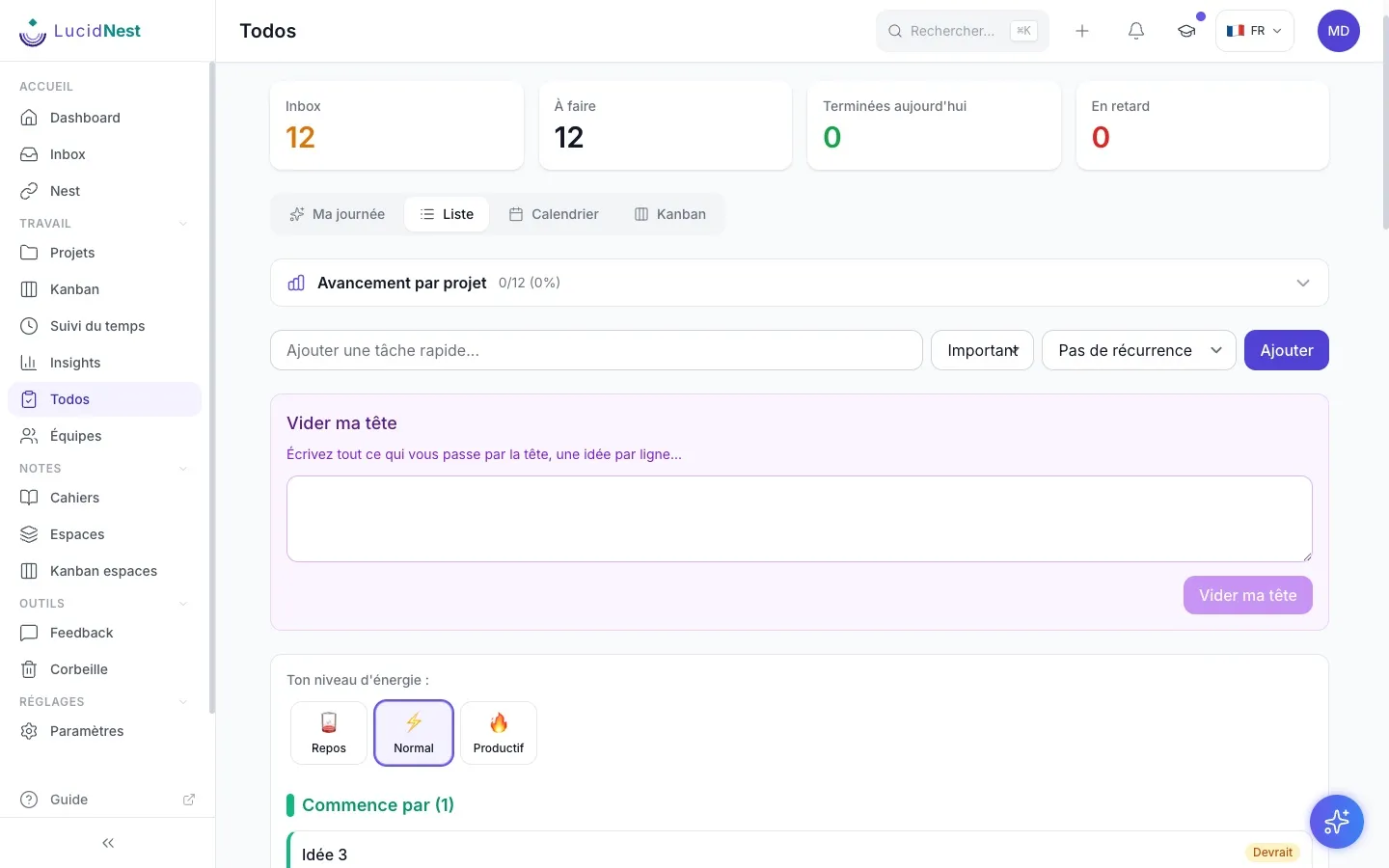
Task: Open the MD user avatar
Action: coord(1339,31)
